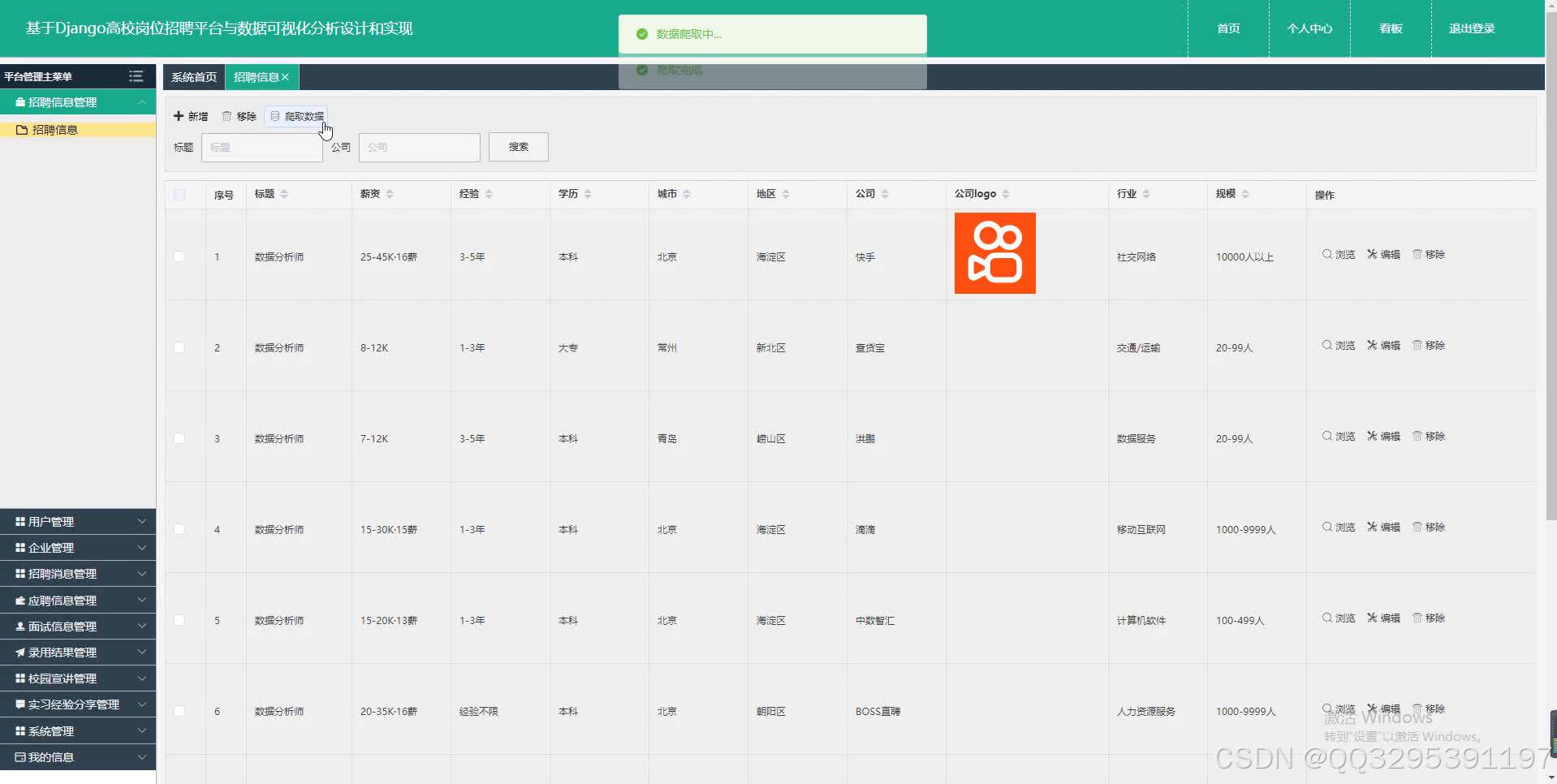1557x784 pixels.
Task: Open 个人中心 in the top navigation
Action: (1309, 28)
